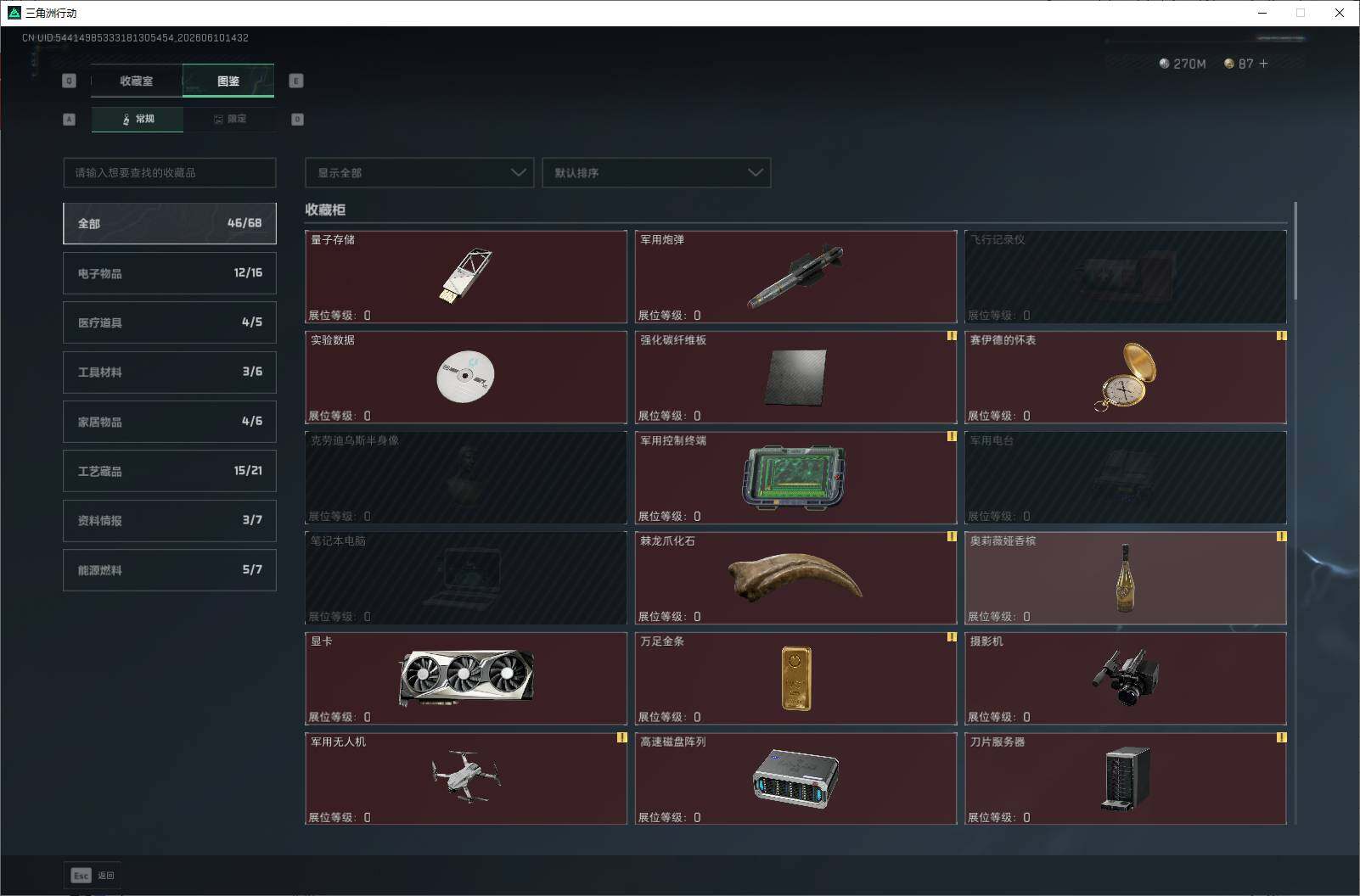
Task: Select the 常规 sub-tab
Action: 138,119
